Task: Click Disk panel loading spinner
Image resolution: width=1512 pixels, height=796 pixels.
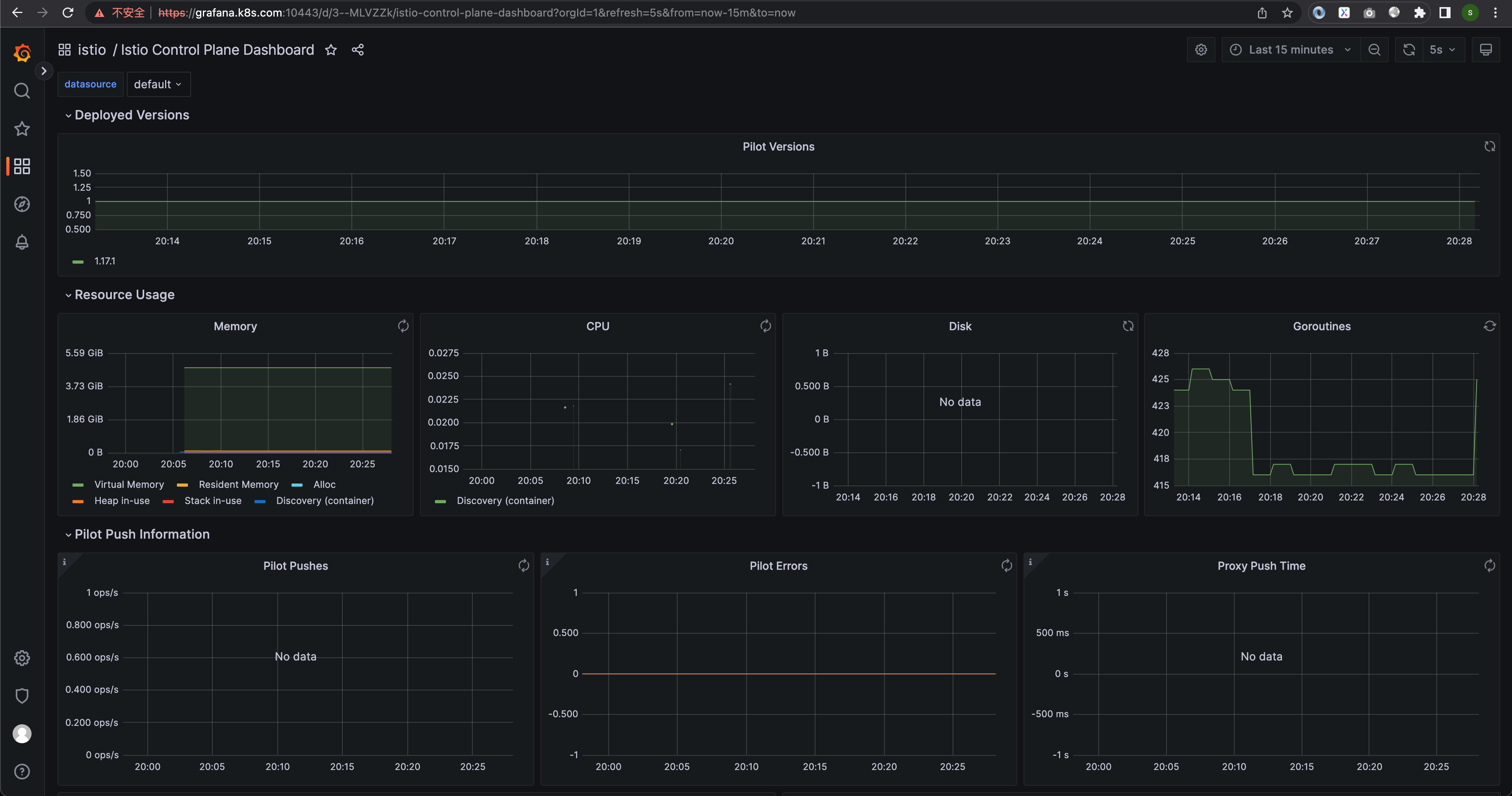Action: tap(1128, 326)
